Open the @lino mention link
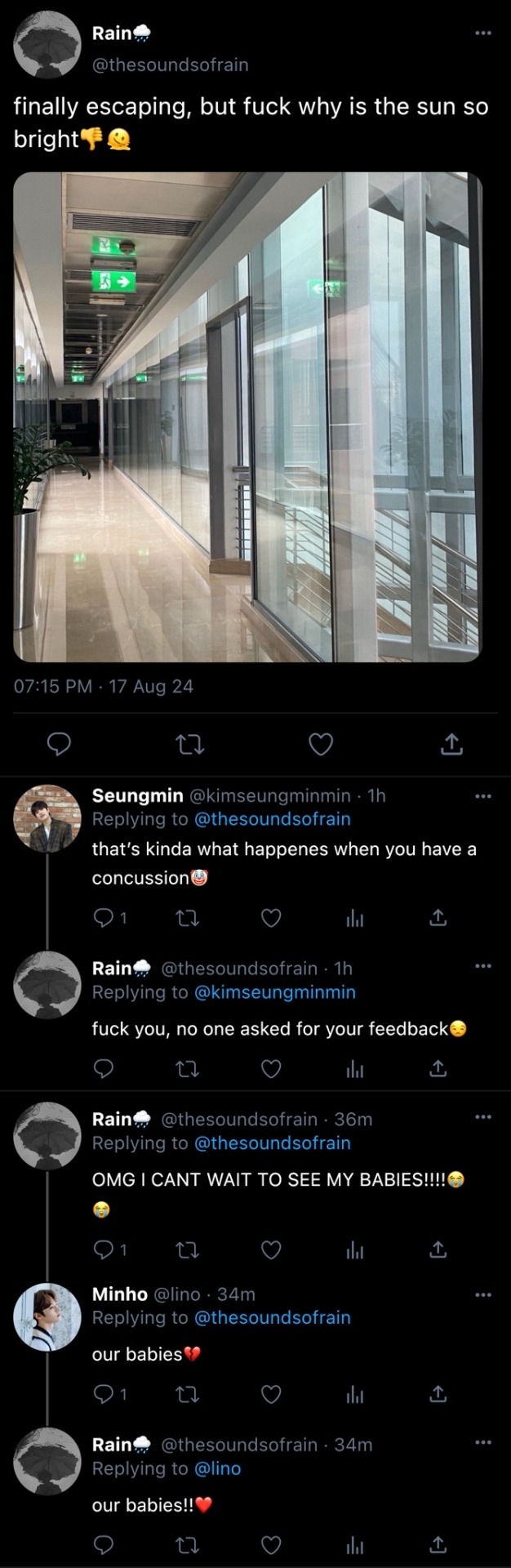 coord(218,1468)
